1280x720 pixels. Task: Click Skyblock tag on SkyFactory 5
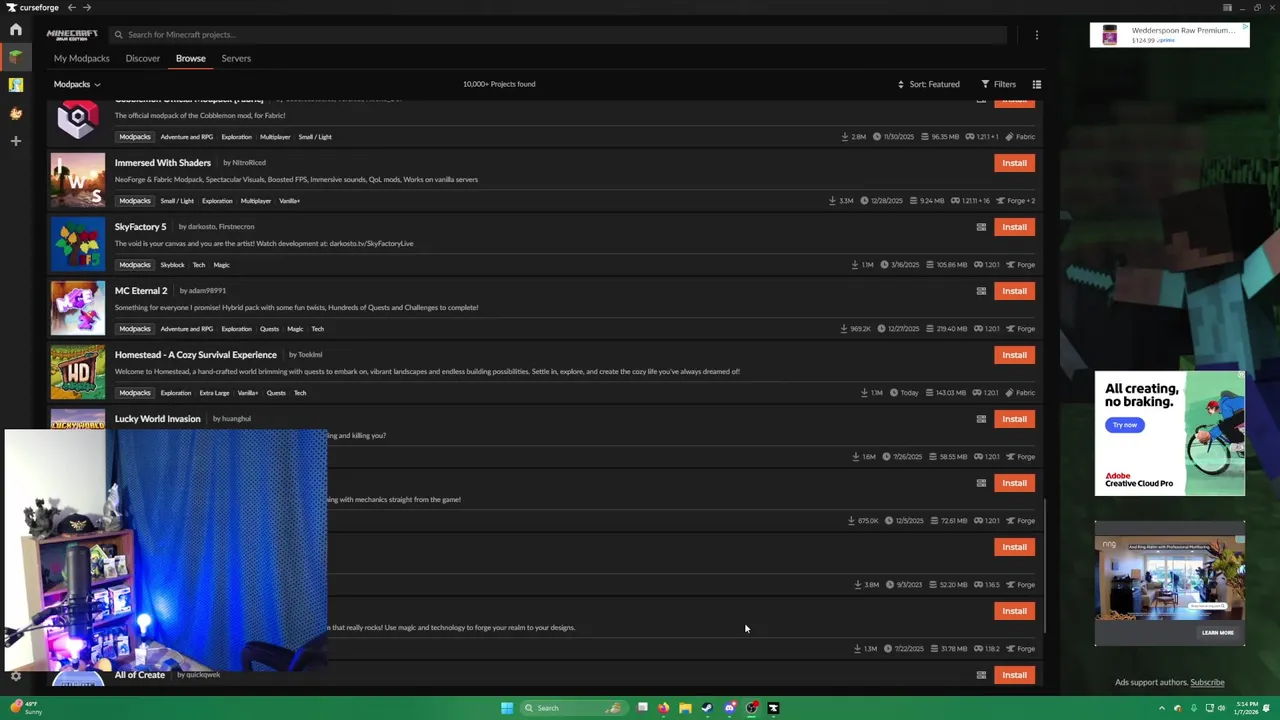click(173, 265)
